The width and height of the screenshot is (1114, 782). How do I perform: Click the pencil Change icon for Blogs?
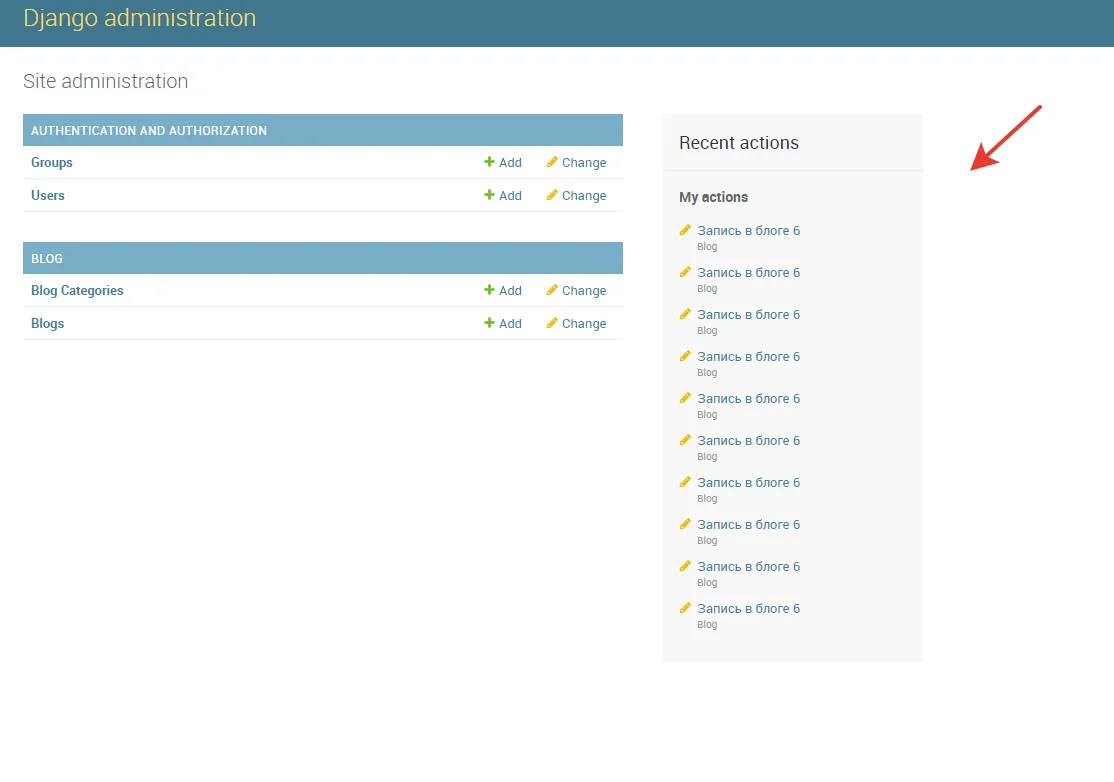click(x=551, y=322)
